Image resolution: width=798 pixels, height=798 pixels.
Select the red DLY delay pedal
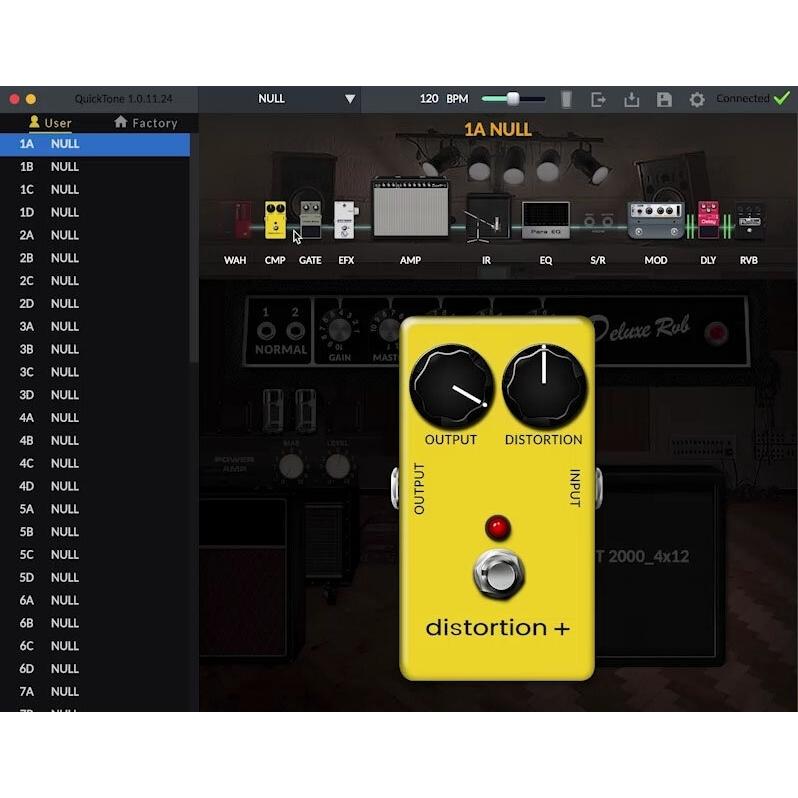[x=708, y=219]
